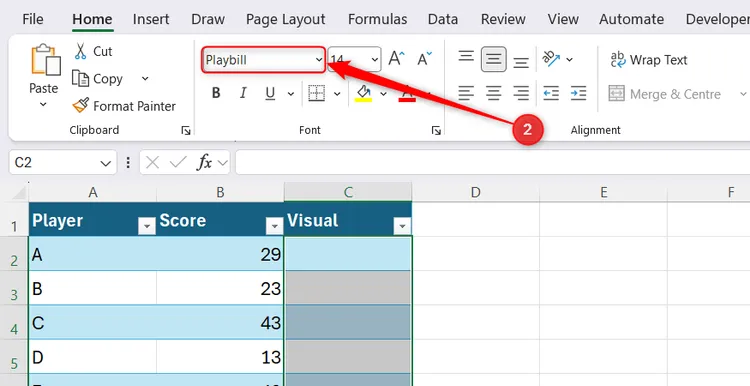Switch to the Insert tab
The image size is (750, 386).
coord(151,19)
